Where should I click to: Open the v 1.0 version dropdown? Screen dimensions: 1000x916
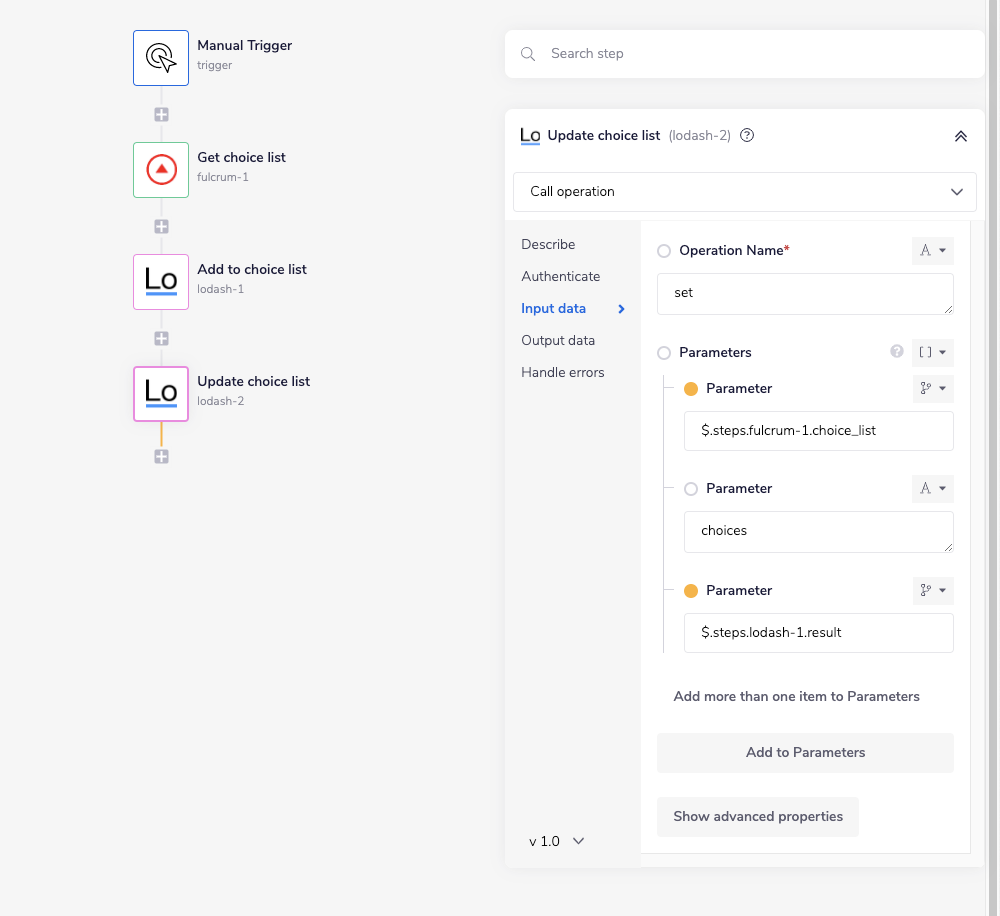556,841
